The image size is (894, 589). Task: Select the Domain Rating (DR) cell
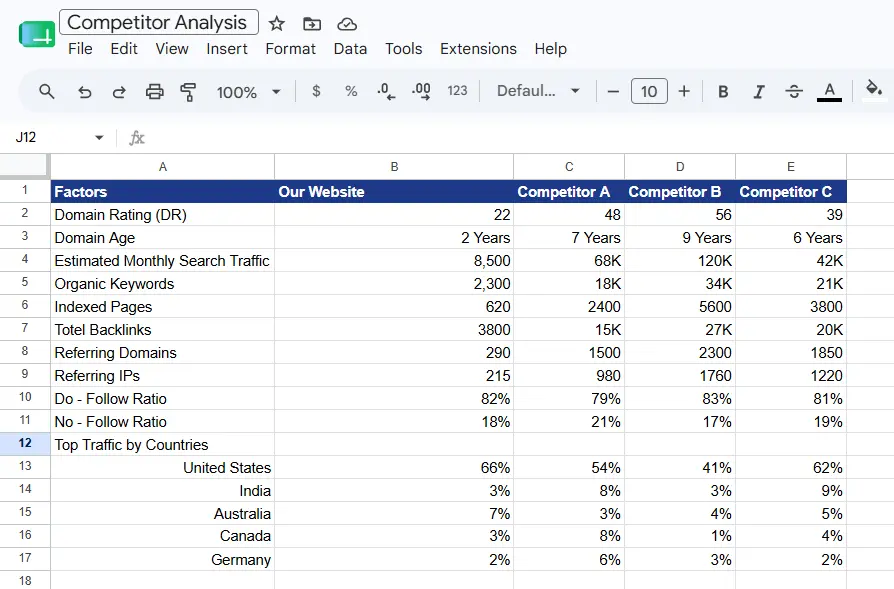pyautogui.click(x=162, y=214)
